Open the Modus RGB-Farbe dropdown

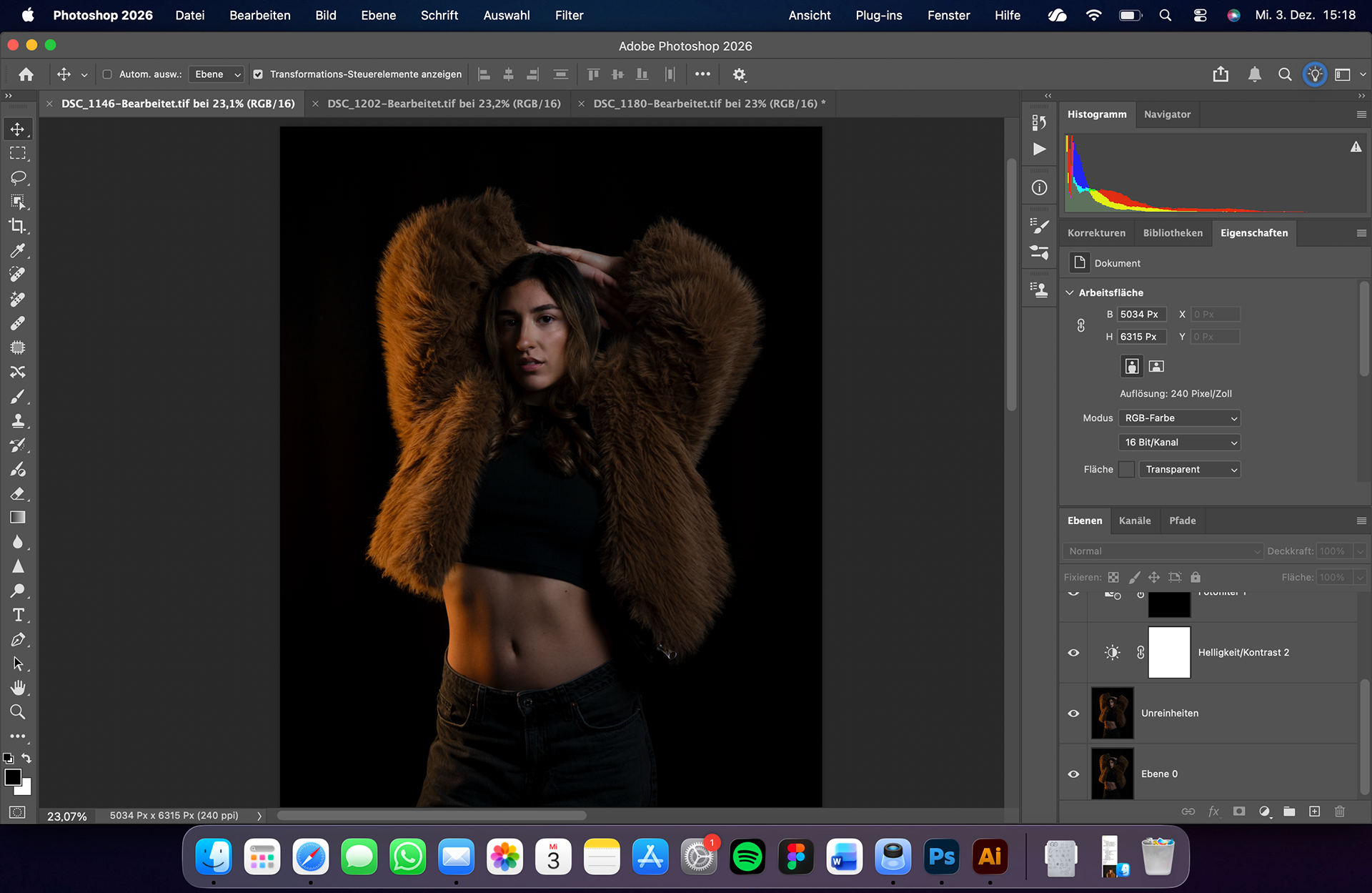pyautogui.click(x=1179, y=418)
